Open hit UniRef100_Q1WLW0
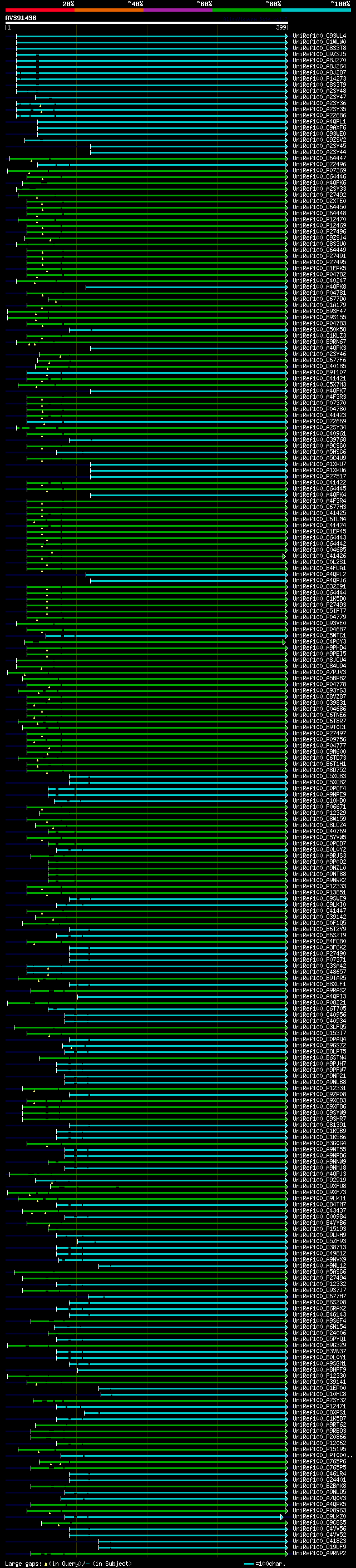This screenshot has height=1568, width=356. click(319, 42)
